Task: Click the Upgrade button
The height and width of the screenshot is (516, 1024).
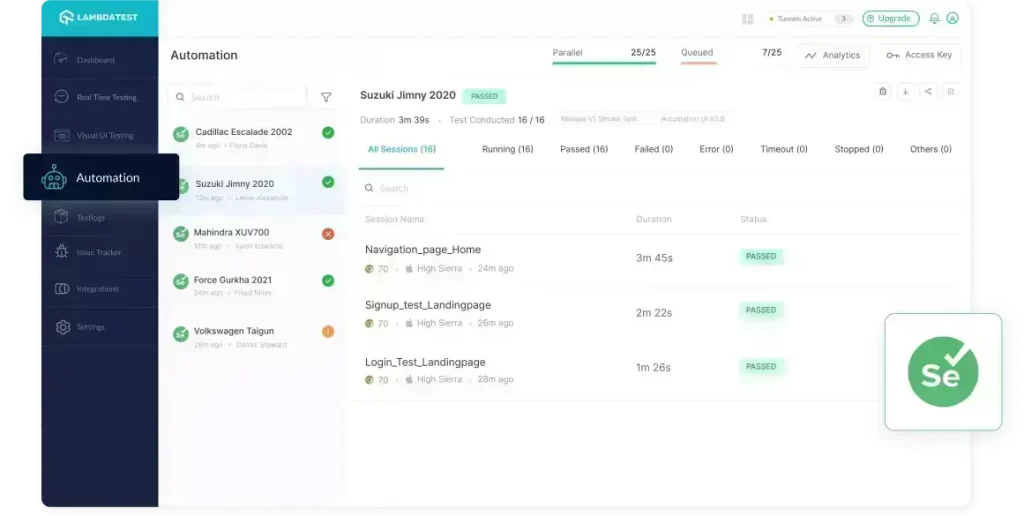Action: (x=891, y=18)
